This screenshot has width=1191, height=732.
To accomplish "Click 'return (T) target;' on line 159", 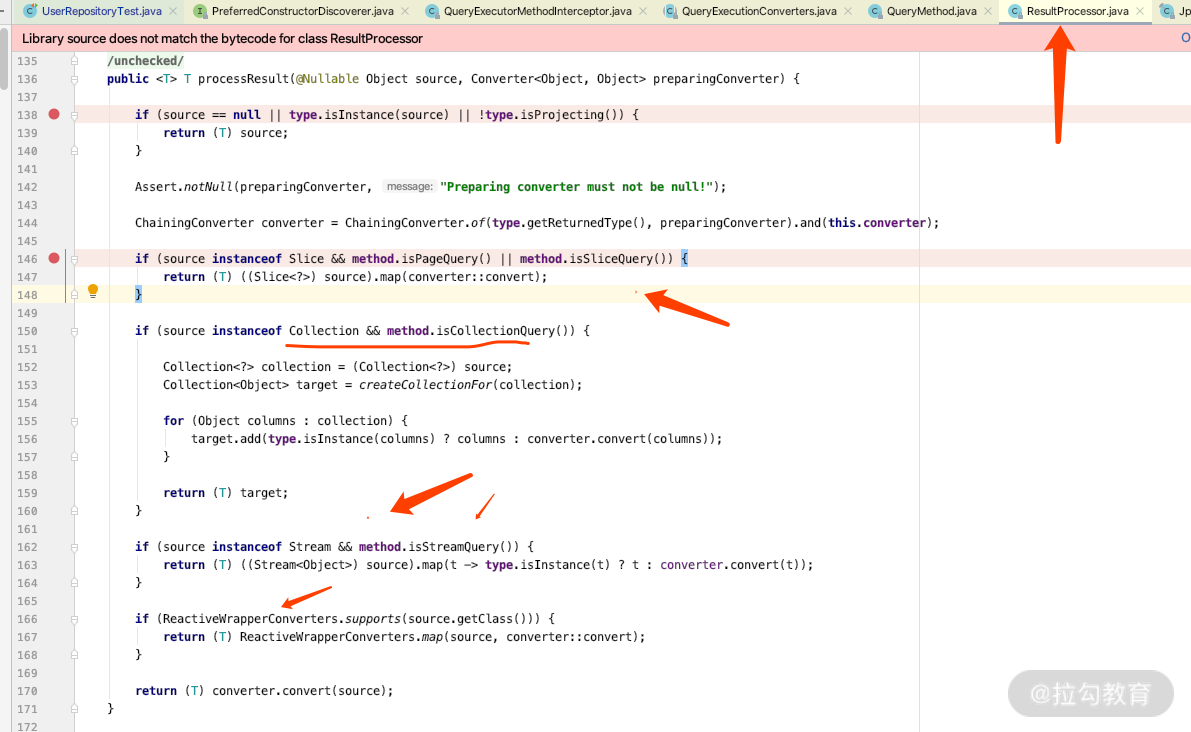I will tap(226, 493).
